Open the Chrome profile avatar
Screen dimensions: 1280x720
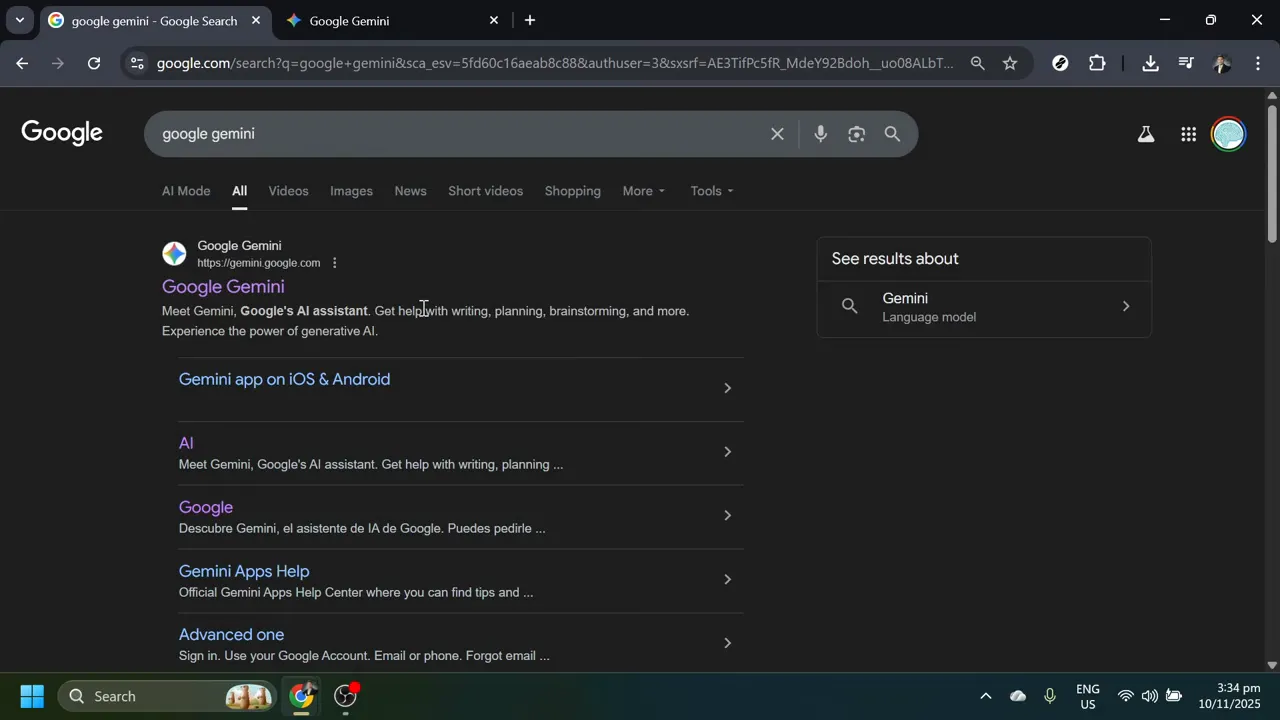(x=1221, y=63)
